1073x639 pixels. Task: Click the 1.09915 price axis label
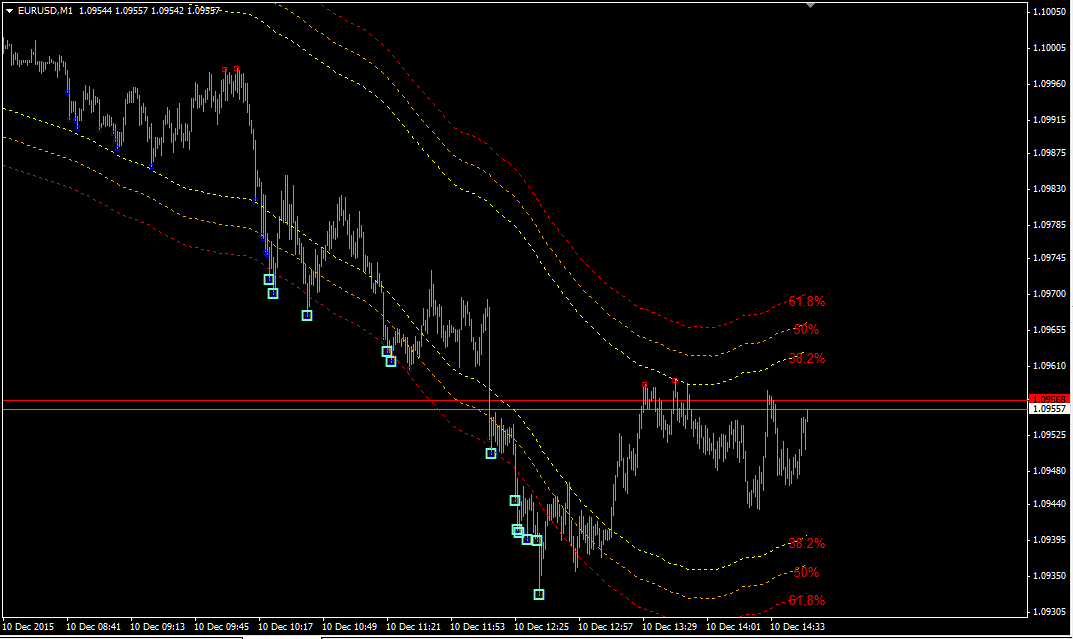tap(1049, 120)
